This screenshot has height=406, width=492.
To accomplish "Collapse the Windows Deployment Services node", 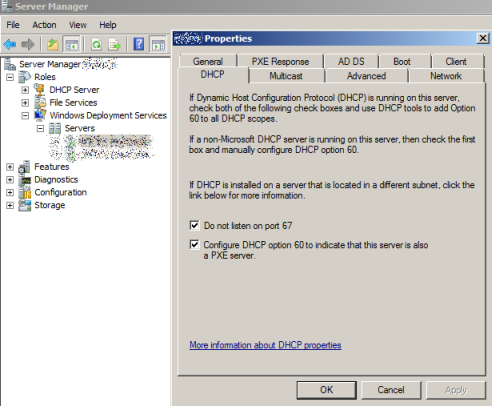I will [x=25, y=116].
